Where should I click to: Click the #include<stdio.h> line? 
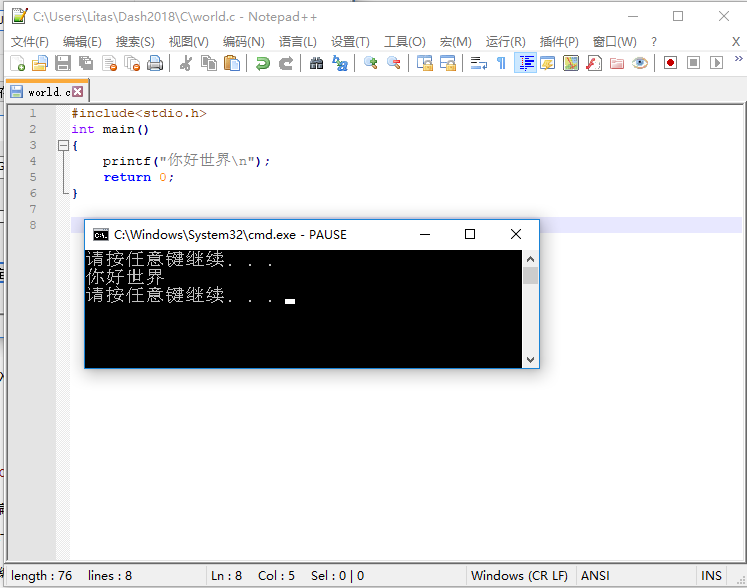click(139, 113)
